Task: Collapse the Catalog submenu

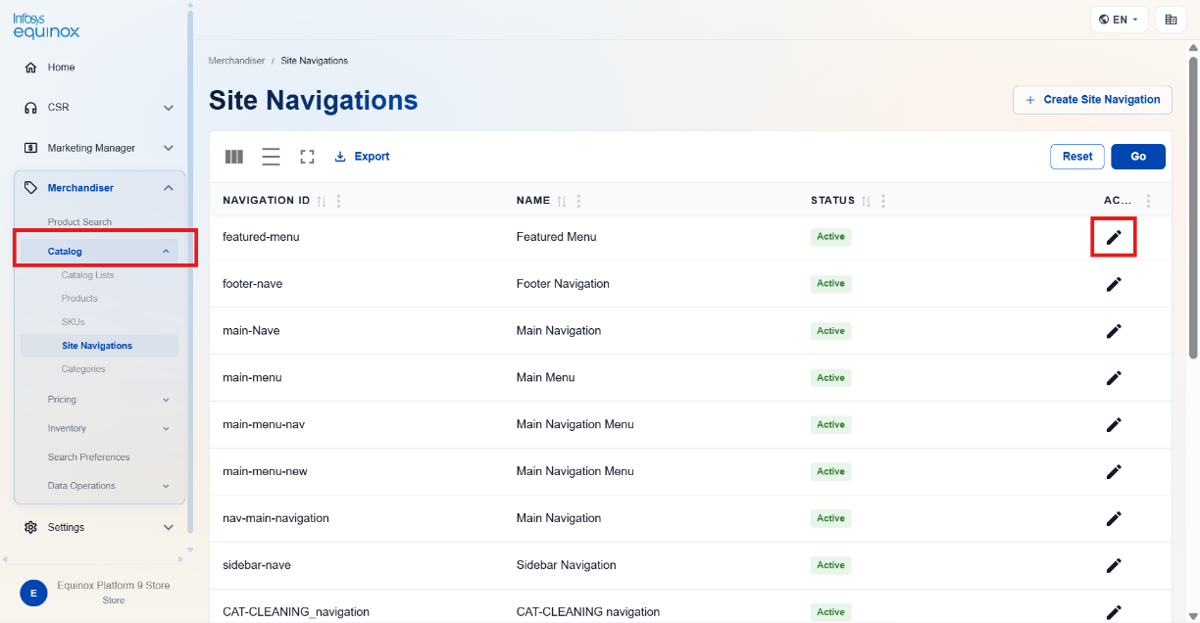Action: (x=166, y=252)
